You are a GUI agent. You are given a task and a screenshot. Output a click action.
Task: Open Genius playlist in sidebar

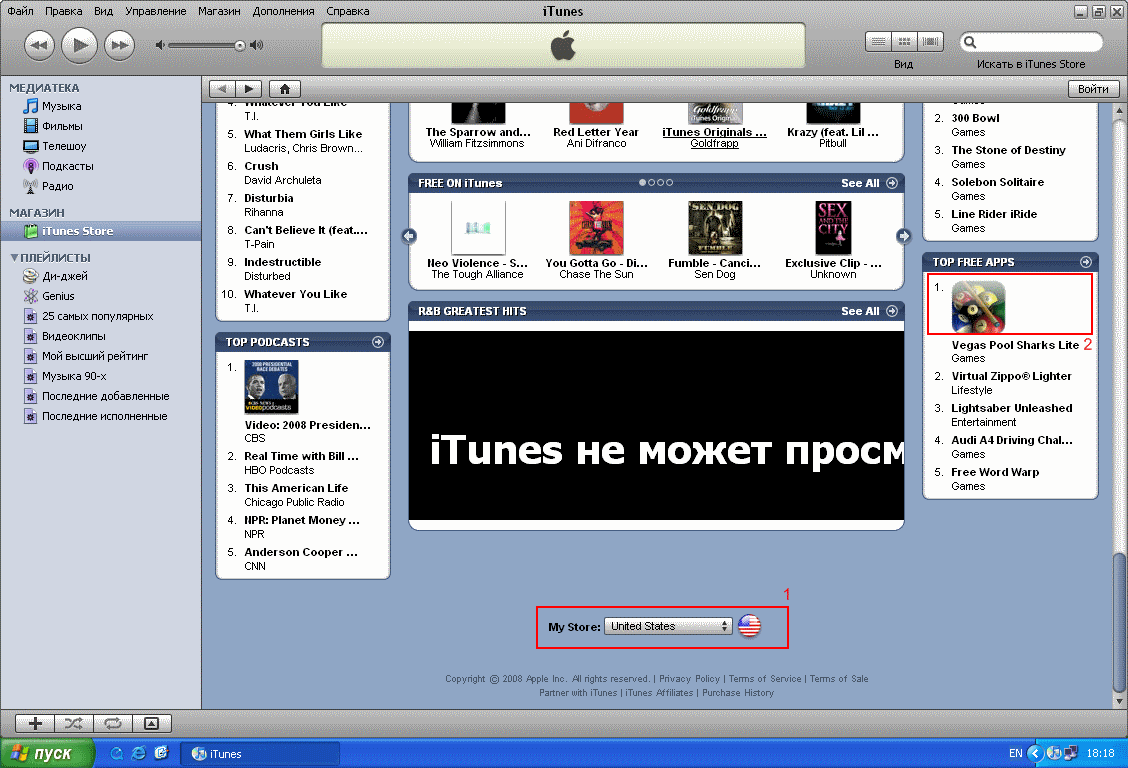pyautogui.click(x=58, y=296)
